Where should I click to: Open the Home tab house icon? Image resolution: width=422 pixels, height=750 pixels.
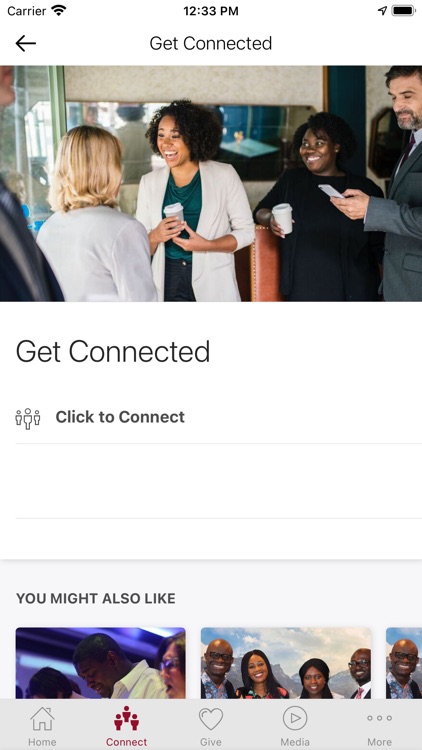coord(42,718)
